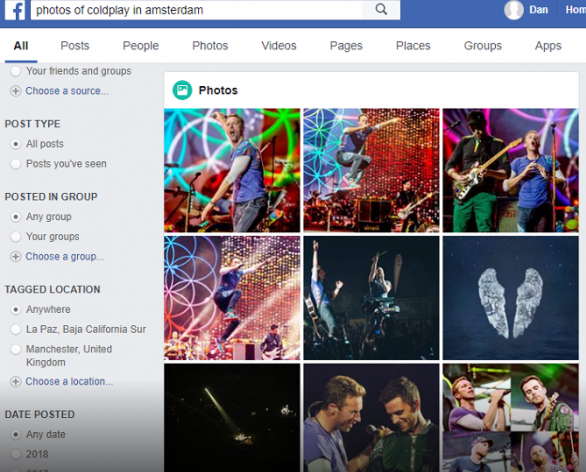Viewport: 586px width, 472px height.
Task: Open photo of guitarist in green pants
Action: pyautogui.click(x=511, y=170)
